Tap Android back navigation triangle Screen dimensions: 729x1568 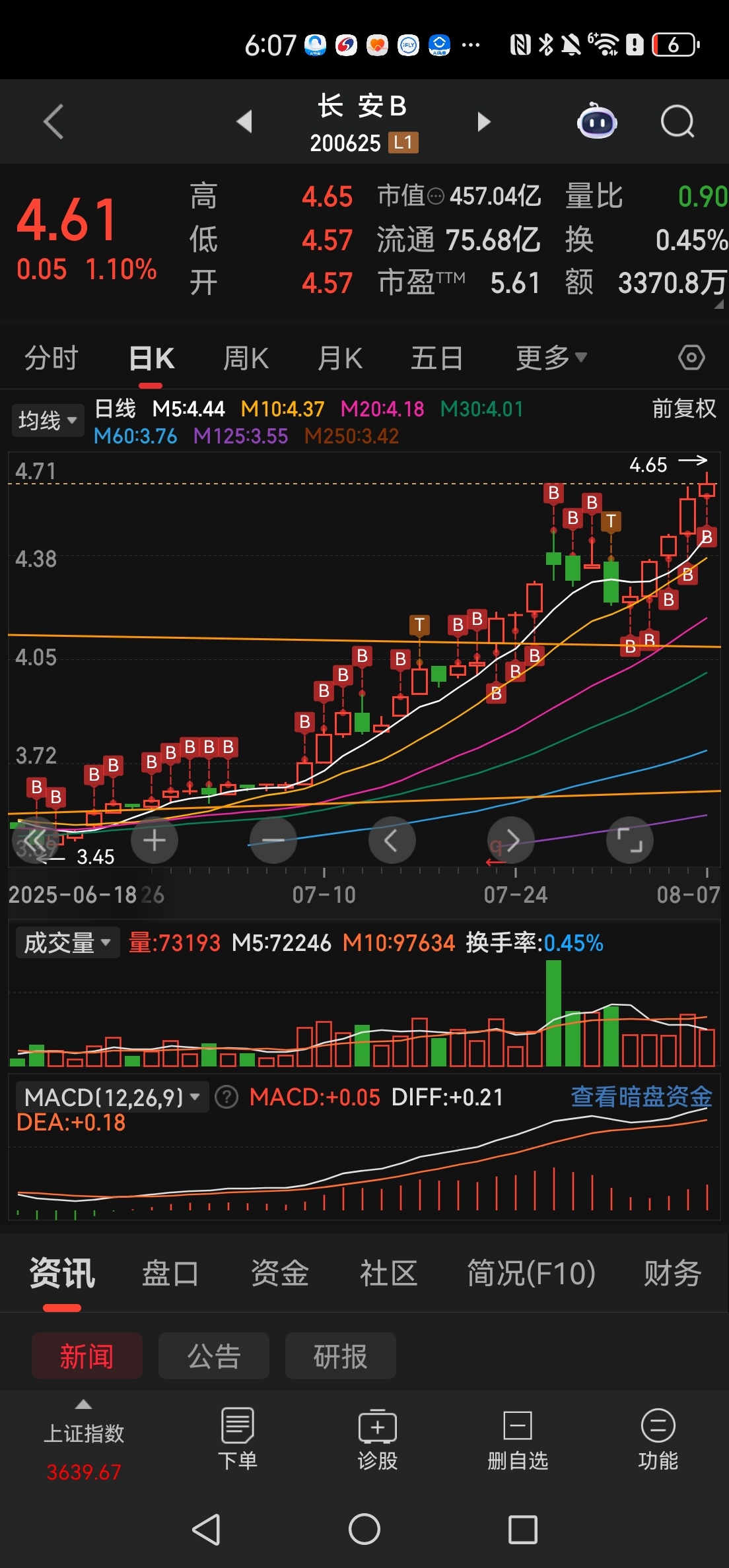coord(206,1529)
